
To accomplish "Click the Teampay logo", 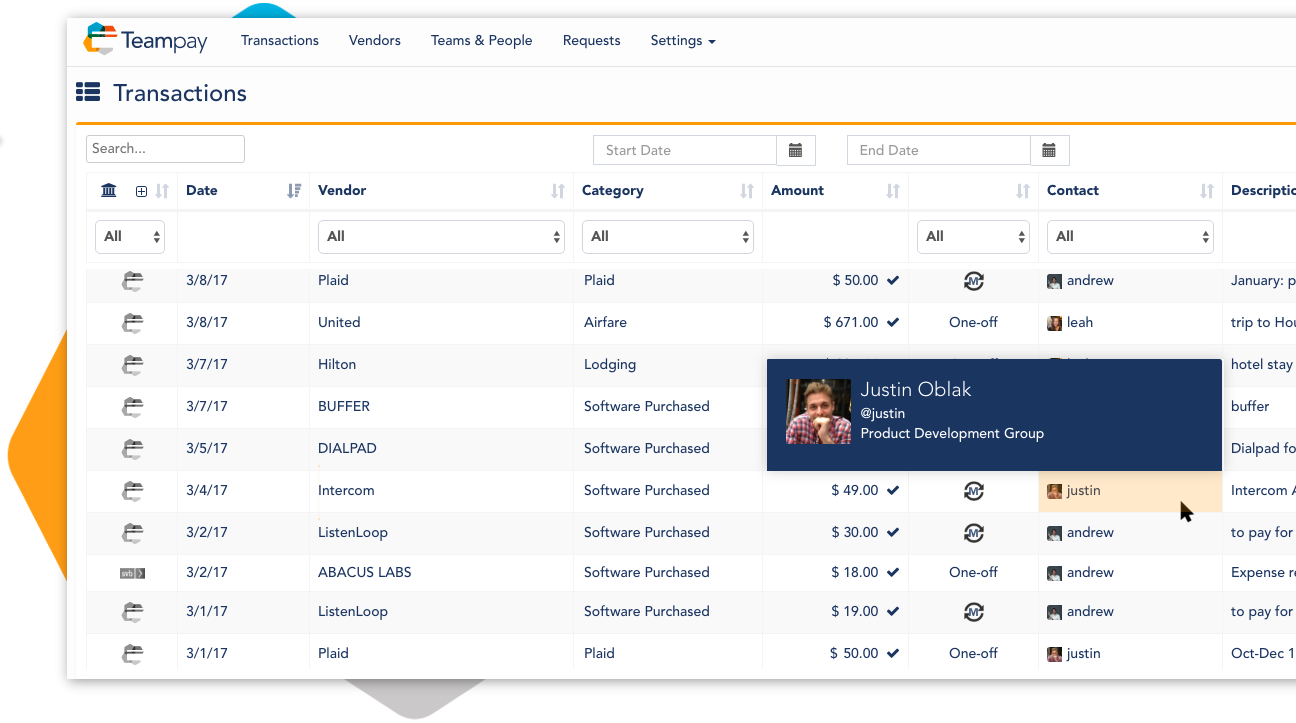I will pyautogui.click(x=146, y=40).
